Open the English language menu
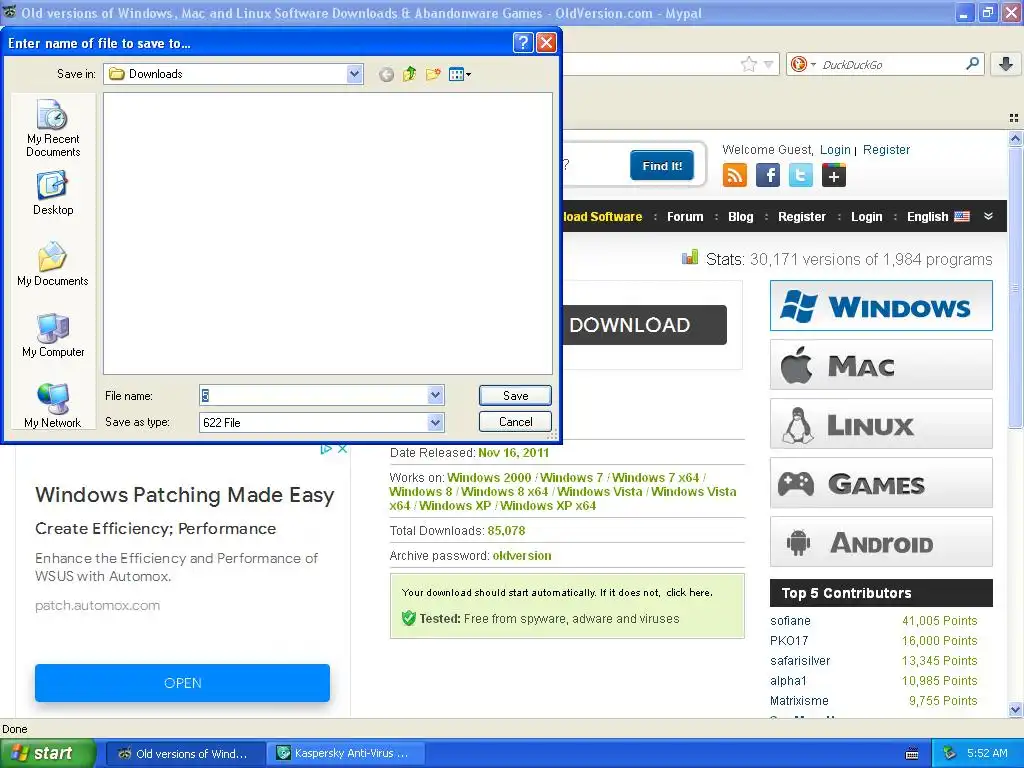1024x768 pixels. 938,217
